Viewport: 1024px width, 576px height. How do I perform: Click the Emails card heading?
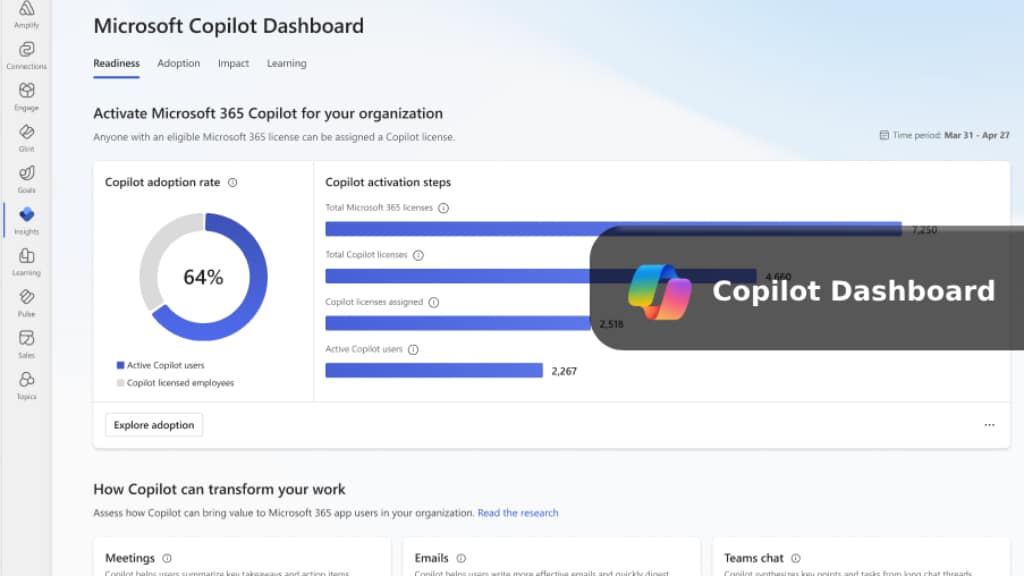(x=431, y=558)
